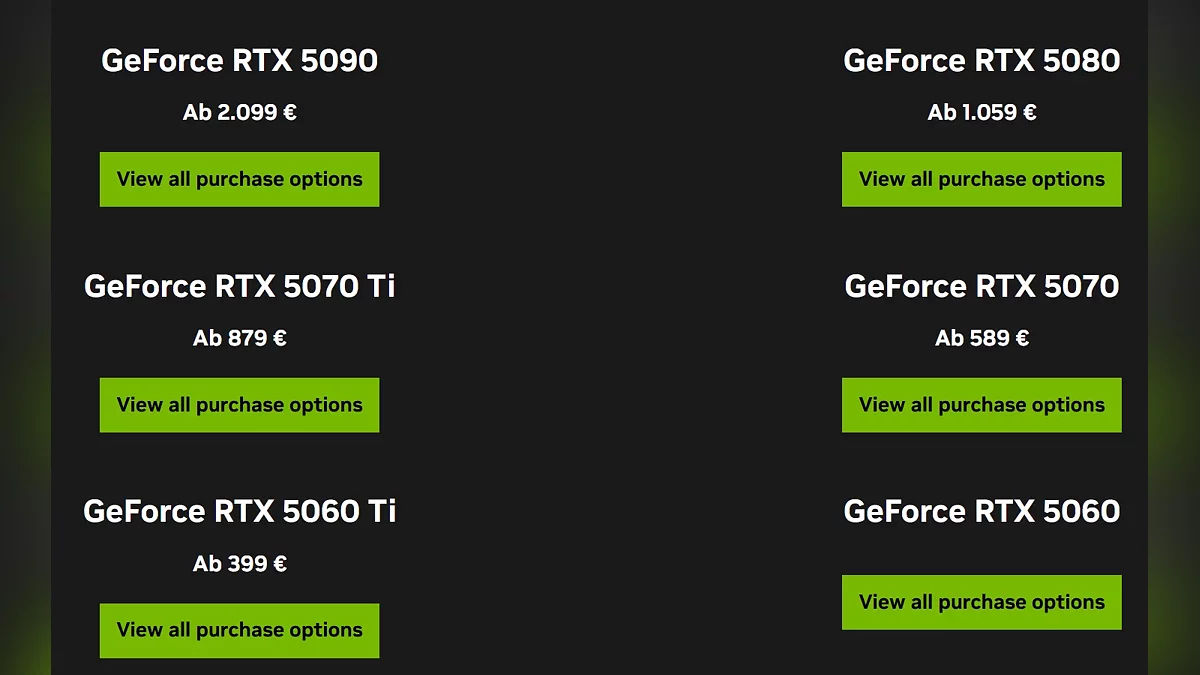
Task: Click the GeForce RTX 5090 heading
Action: point(239,61)
